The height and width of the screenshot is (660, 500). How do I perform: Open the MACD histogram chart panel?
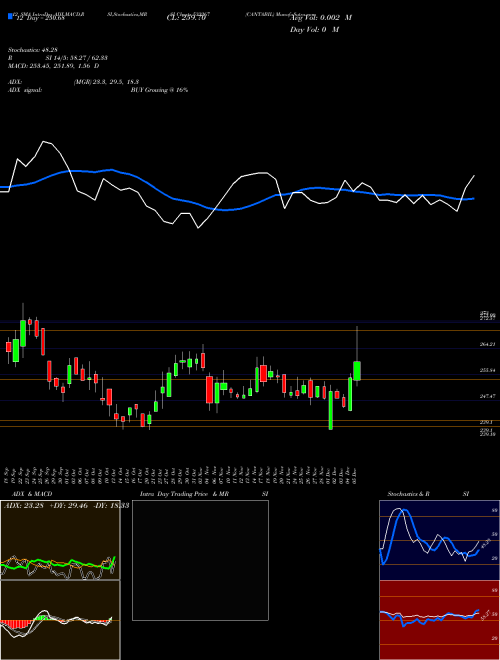(60, 620)
